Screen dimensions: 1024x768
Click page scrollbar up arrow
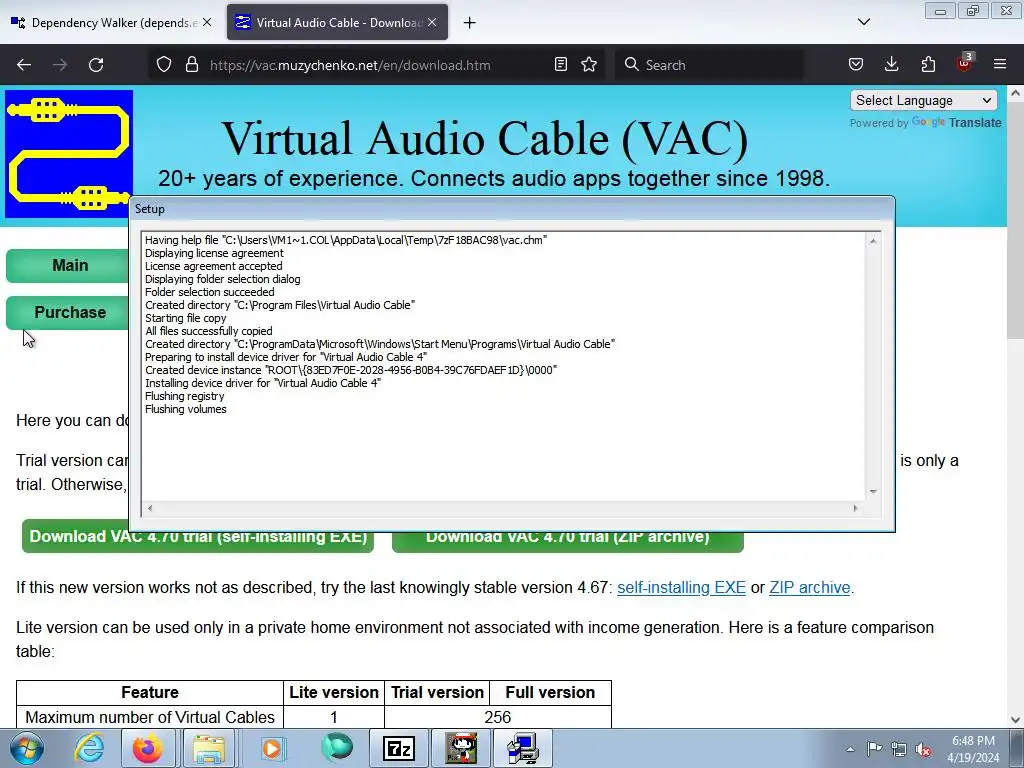point(1016,93)
